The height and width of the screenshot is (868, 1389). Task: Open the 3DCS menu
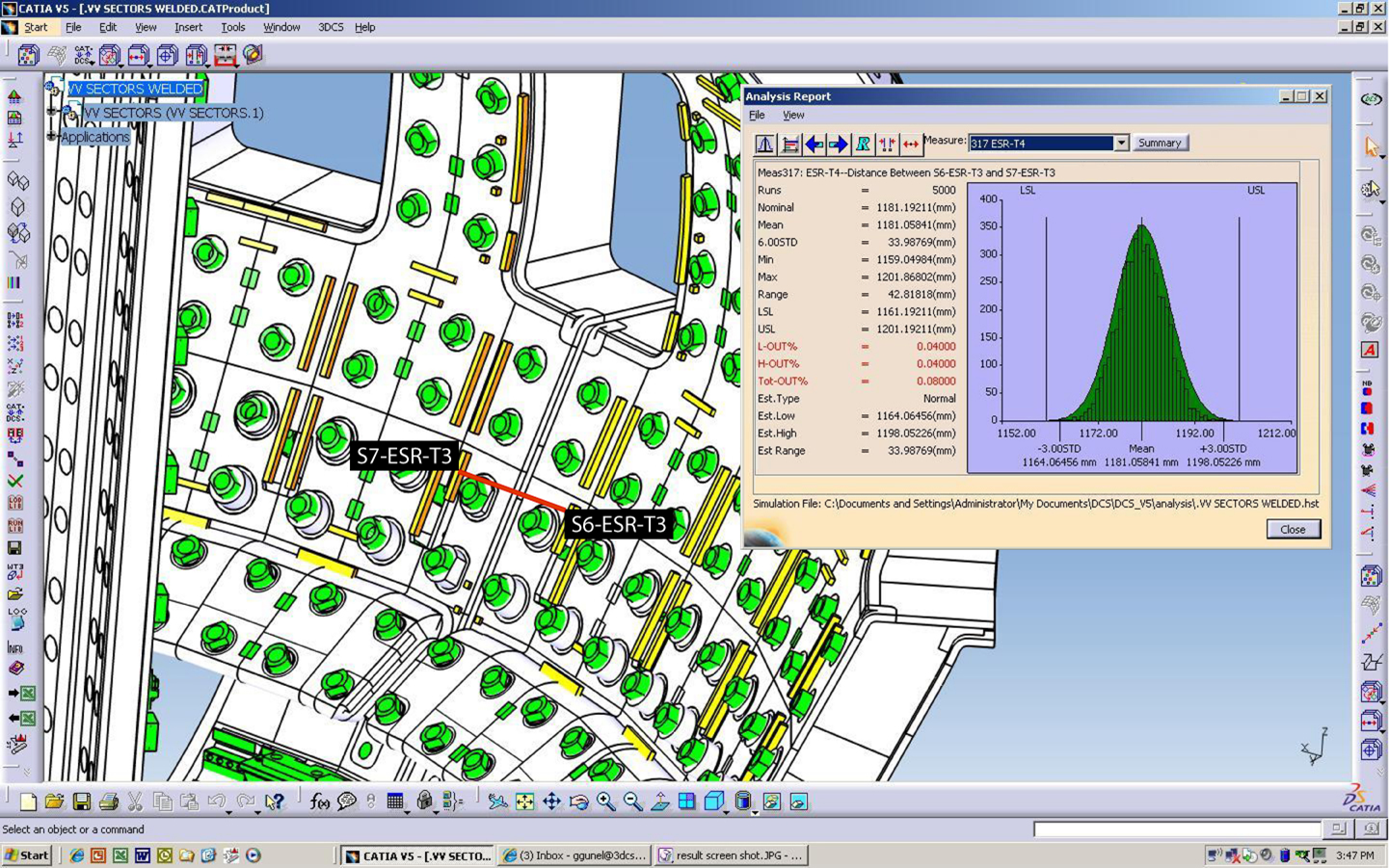click(x=330, y=27)
